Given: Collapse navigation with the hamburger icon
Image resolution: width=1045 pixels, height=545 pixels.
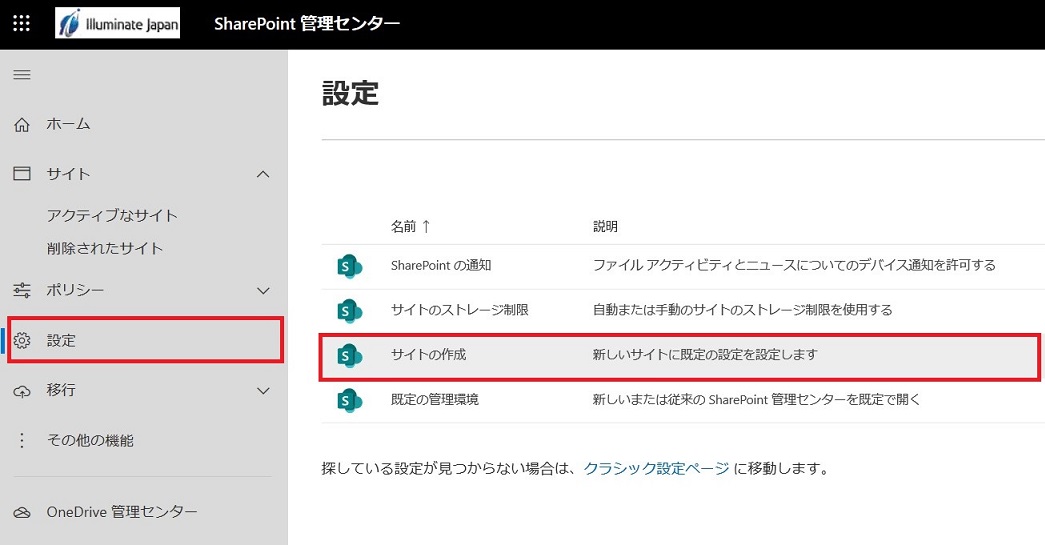Looking at the screenshot, I should (22, 75).
